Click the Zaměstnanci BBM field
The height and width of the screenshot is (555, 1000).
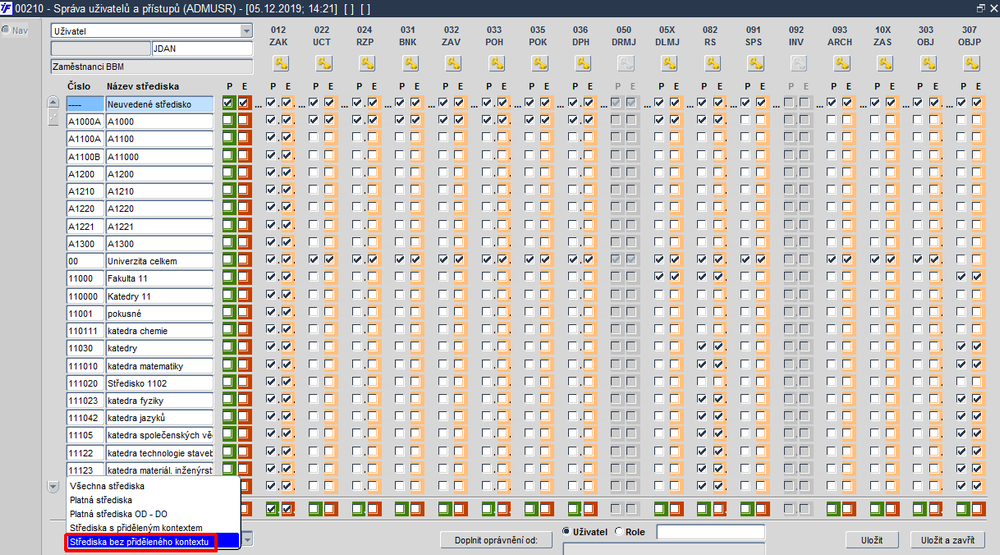152,66
